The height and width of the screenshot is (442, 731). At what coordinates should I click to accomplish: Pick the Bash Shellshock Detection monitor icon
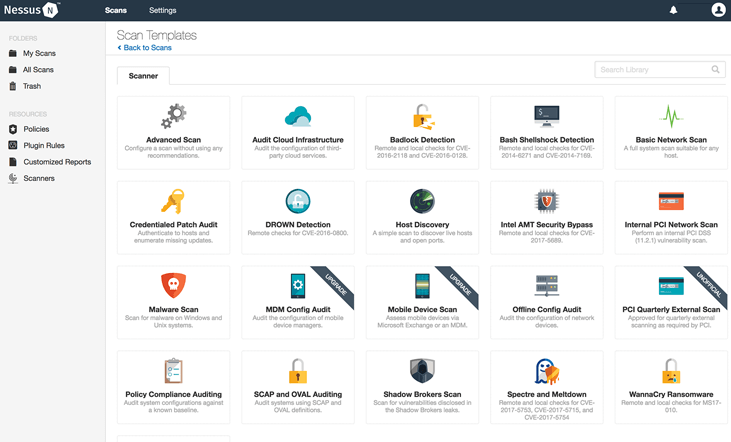coord(546,116)
